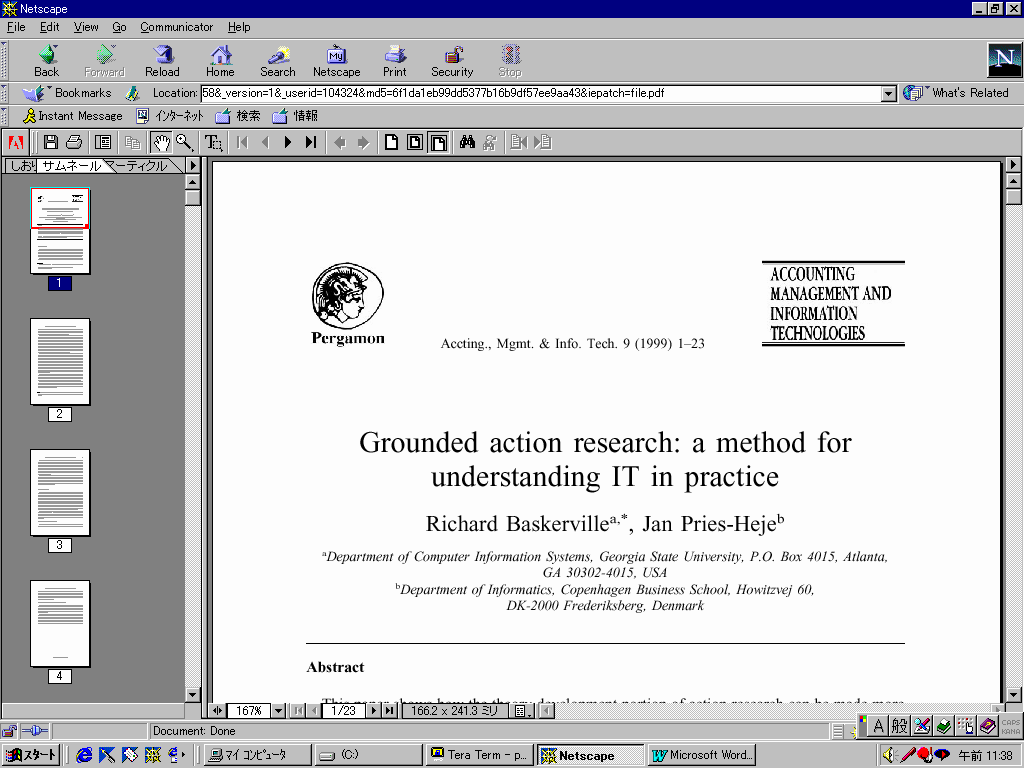Print the PDF using Acrobat printer icon
The image size is (1024, 768).
point(74,142)
